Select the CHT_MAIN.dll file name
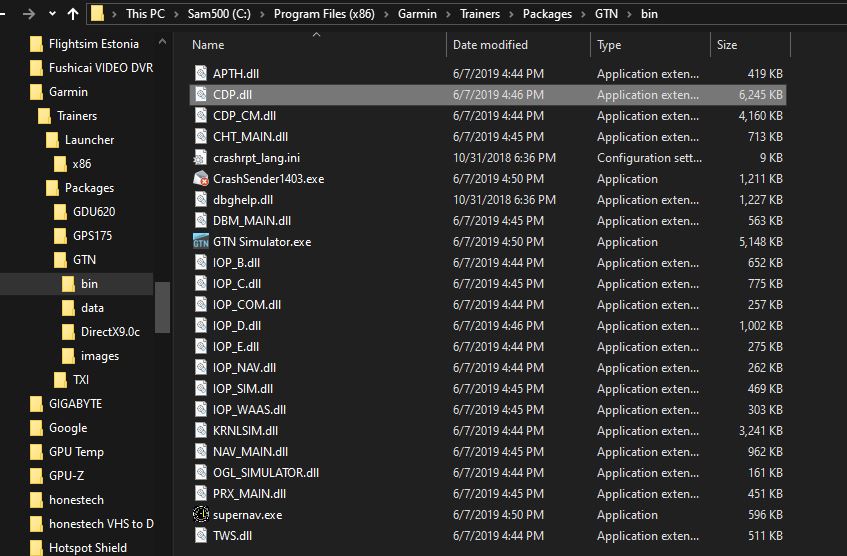This screenshot has height=556, width=847. (x=250, y=137)
